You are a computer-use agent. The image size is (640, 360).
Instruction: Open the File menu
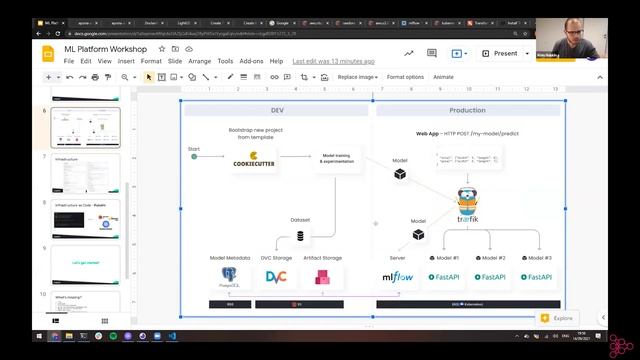coord(69,61)
